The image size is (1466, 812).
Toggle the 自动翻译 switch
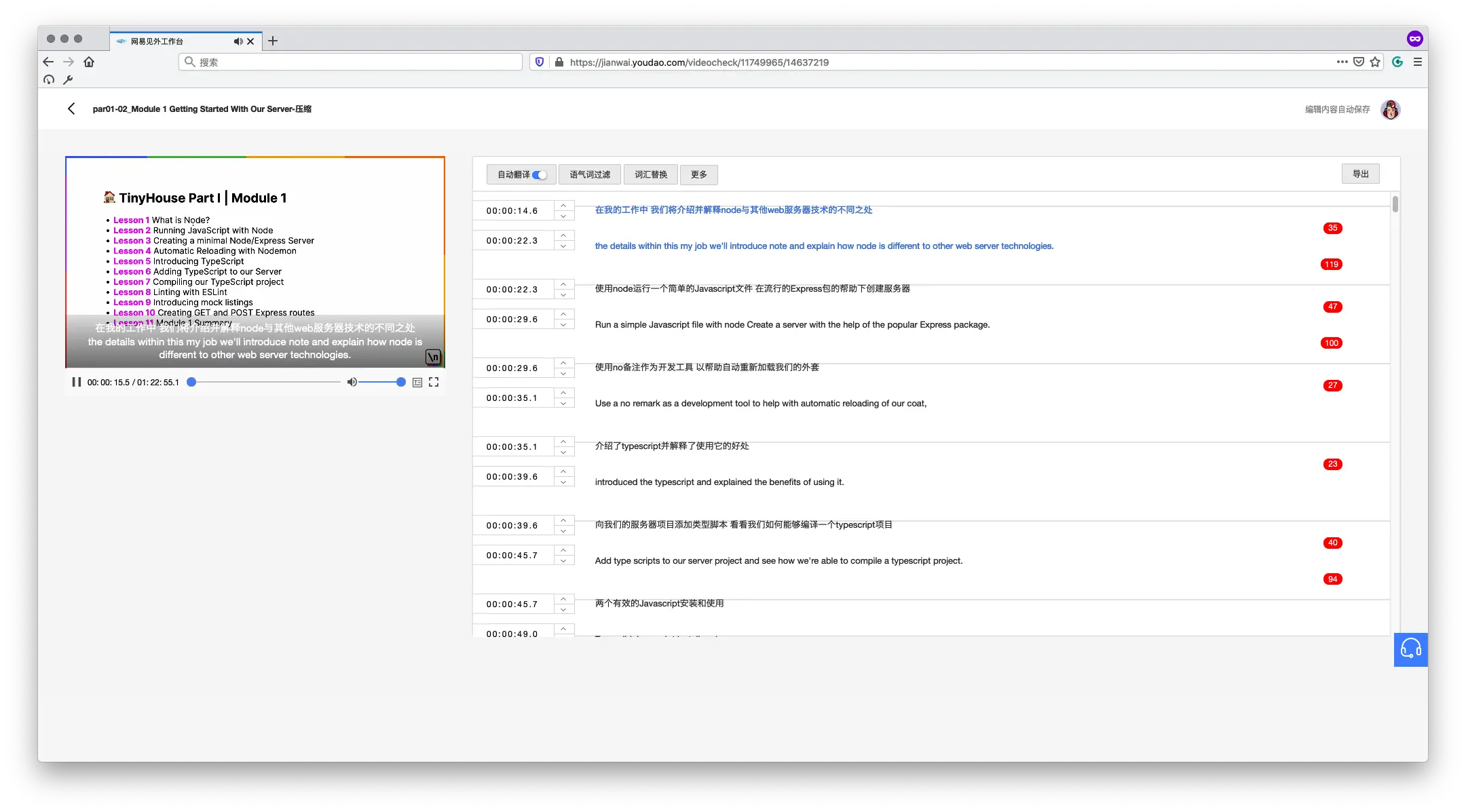tap(540, 175)
